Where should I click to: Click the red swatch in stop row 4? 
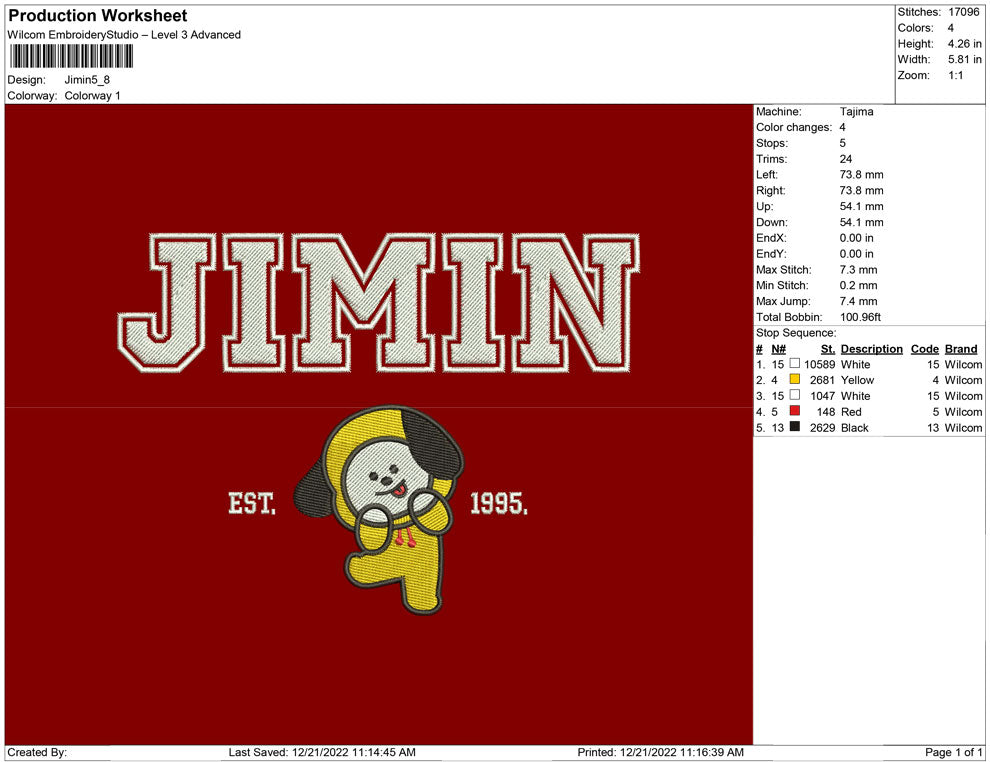[794, 411]
